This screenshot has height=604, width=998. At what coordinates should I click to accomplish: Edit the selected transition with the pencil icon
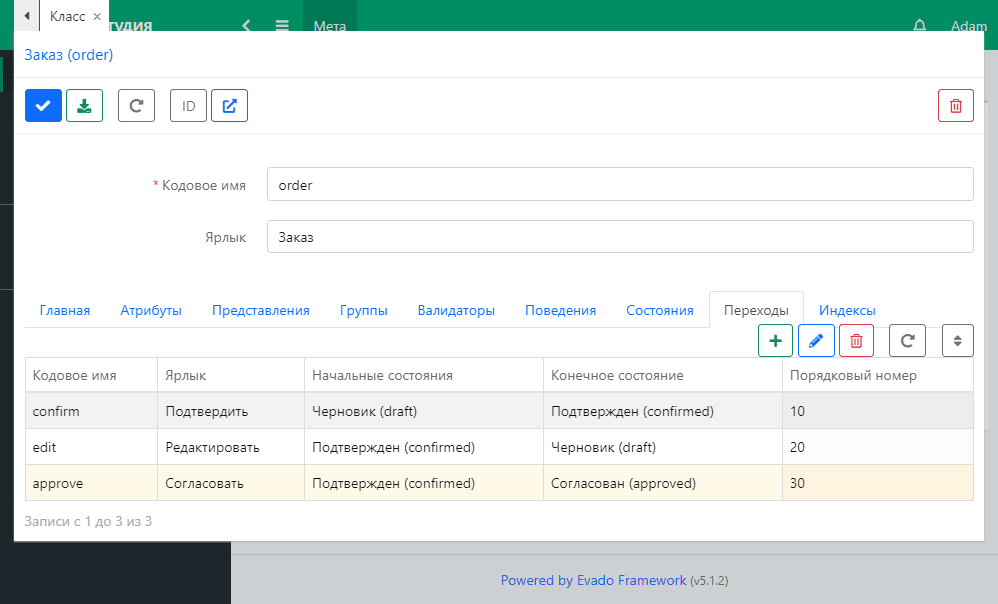tap(816, 341)
